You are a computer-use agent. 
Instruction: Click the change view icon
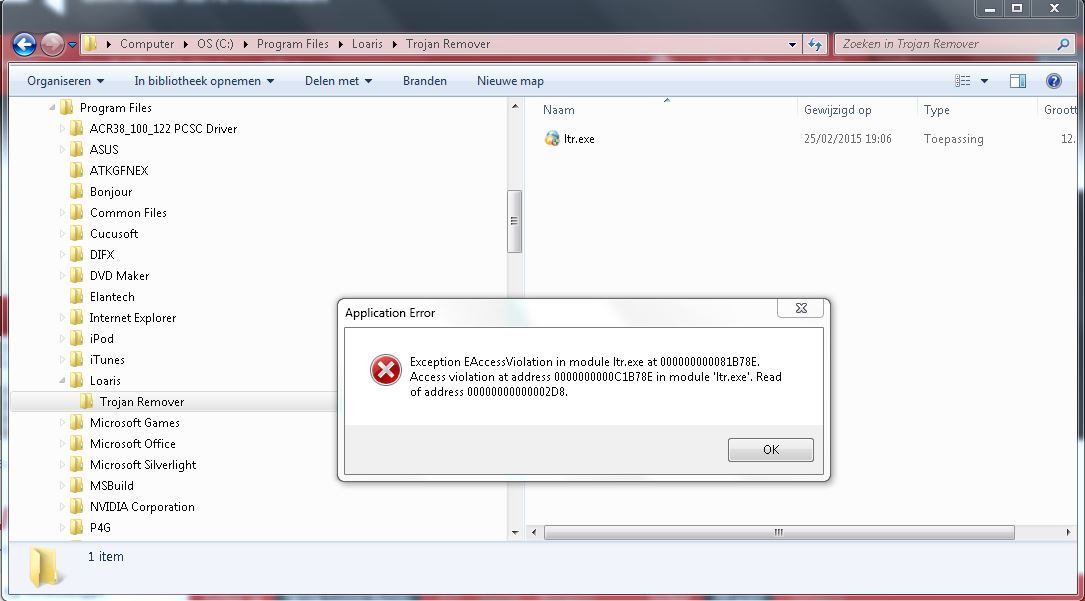(963, 81)
